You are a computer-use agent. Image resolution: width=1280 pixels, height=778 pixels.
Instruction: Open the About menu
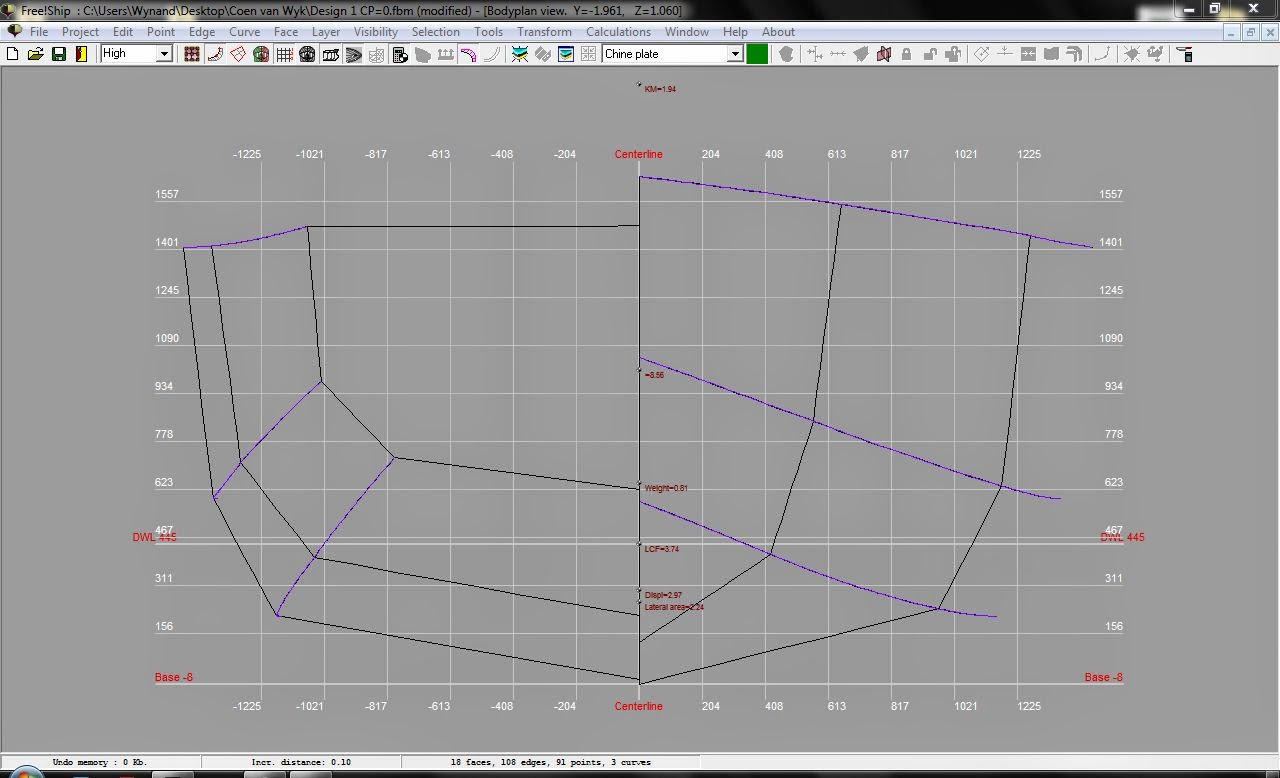pyautogui.click(x=778, y=32)
